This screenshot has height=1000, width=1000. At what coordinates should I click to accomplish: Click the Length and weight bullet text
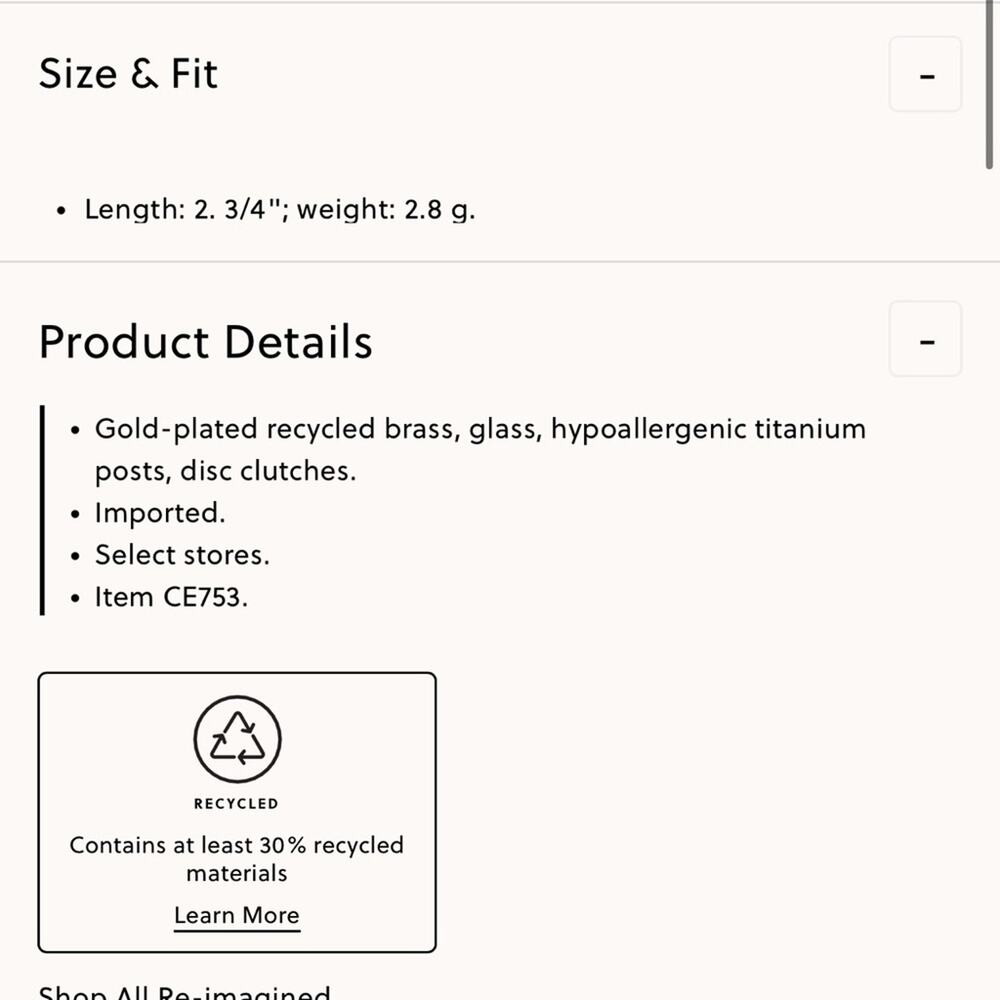pyautogui.click(x=280, y=210)
